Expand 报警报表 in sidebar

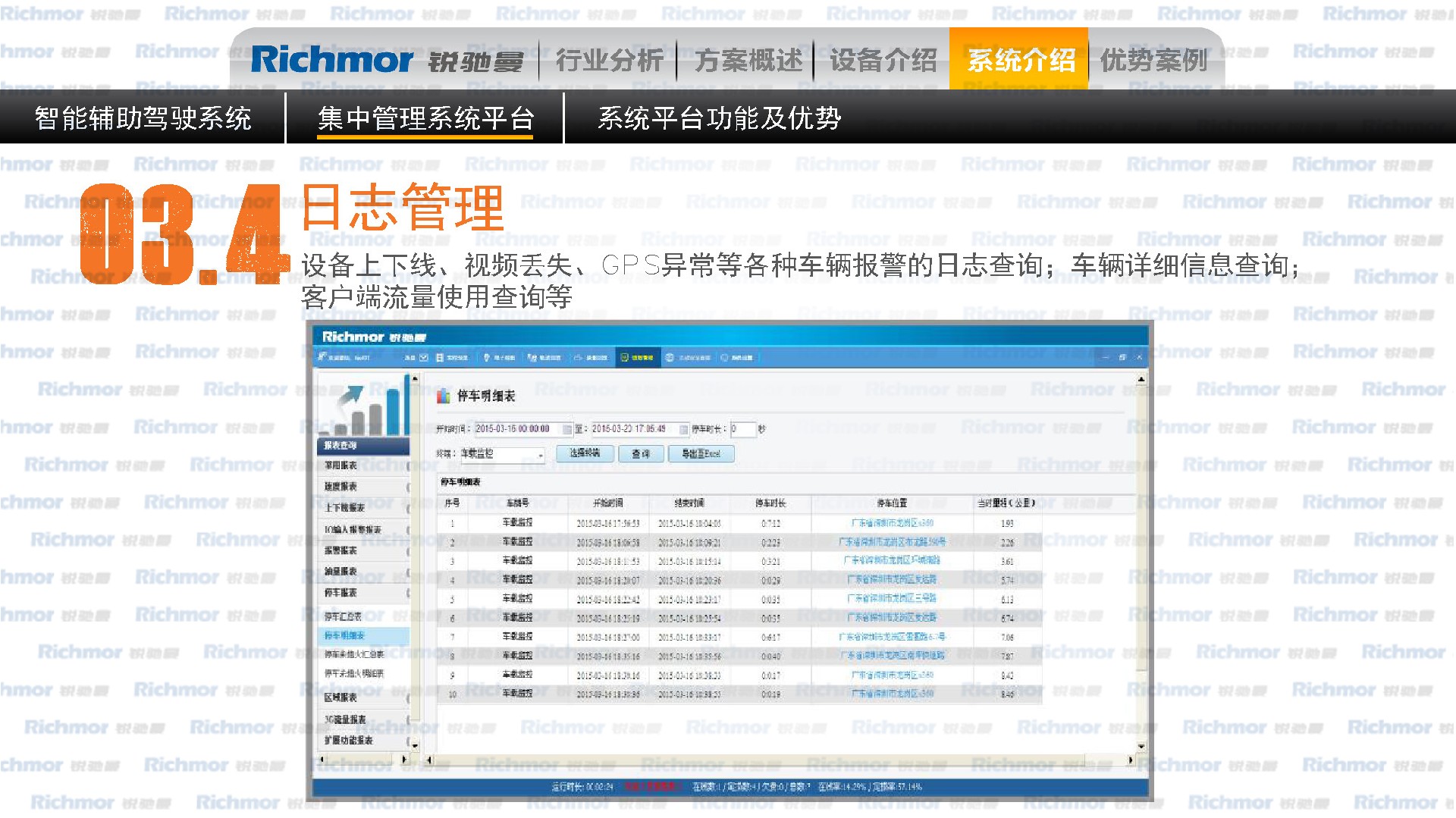[363, 550]
